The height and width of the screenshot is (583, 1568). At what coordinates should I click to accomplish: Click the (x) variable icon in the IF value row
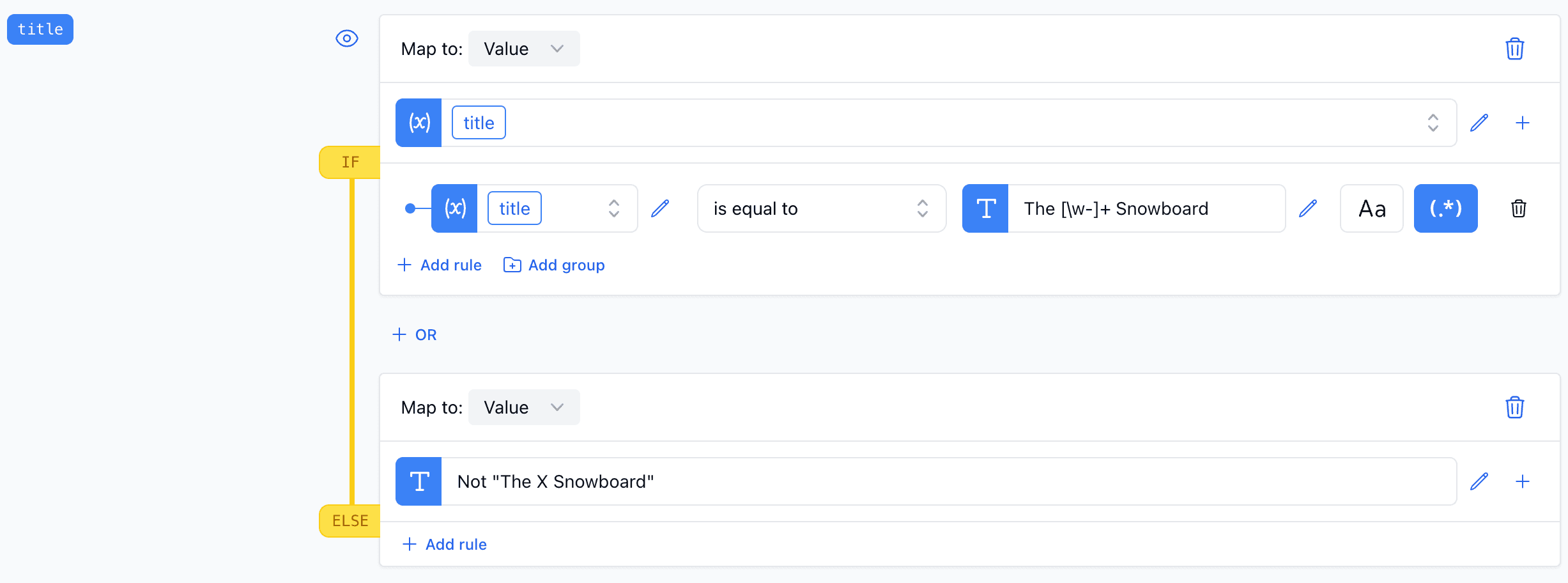click(419, 123)
